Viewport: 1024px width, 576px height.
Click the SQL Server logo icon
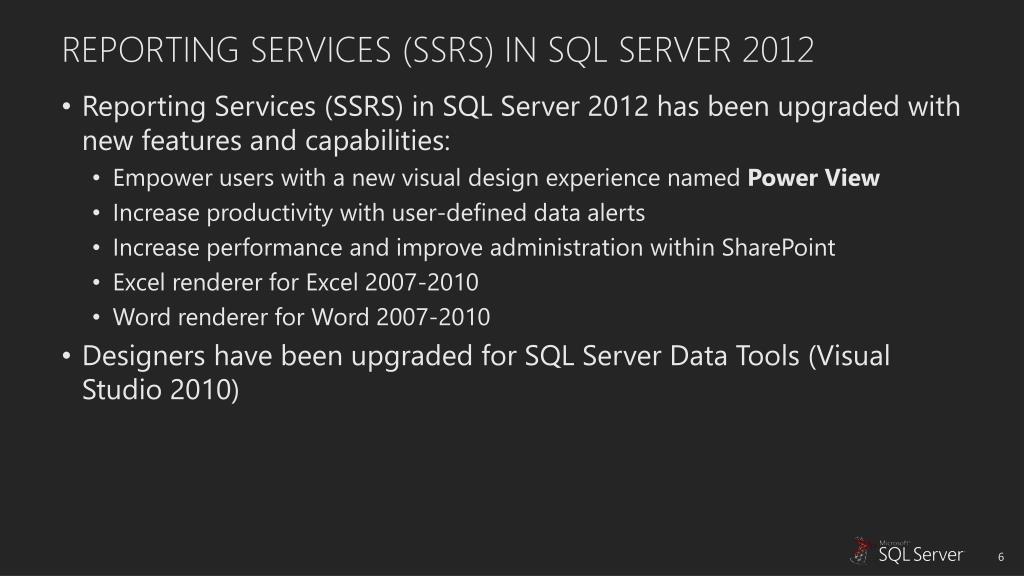[861, 550]
